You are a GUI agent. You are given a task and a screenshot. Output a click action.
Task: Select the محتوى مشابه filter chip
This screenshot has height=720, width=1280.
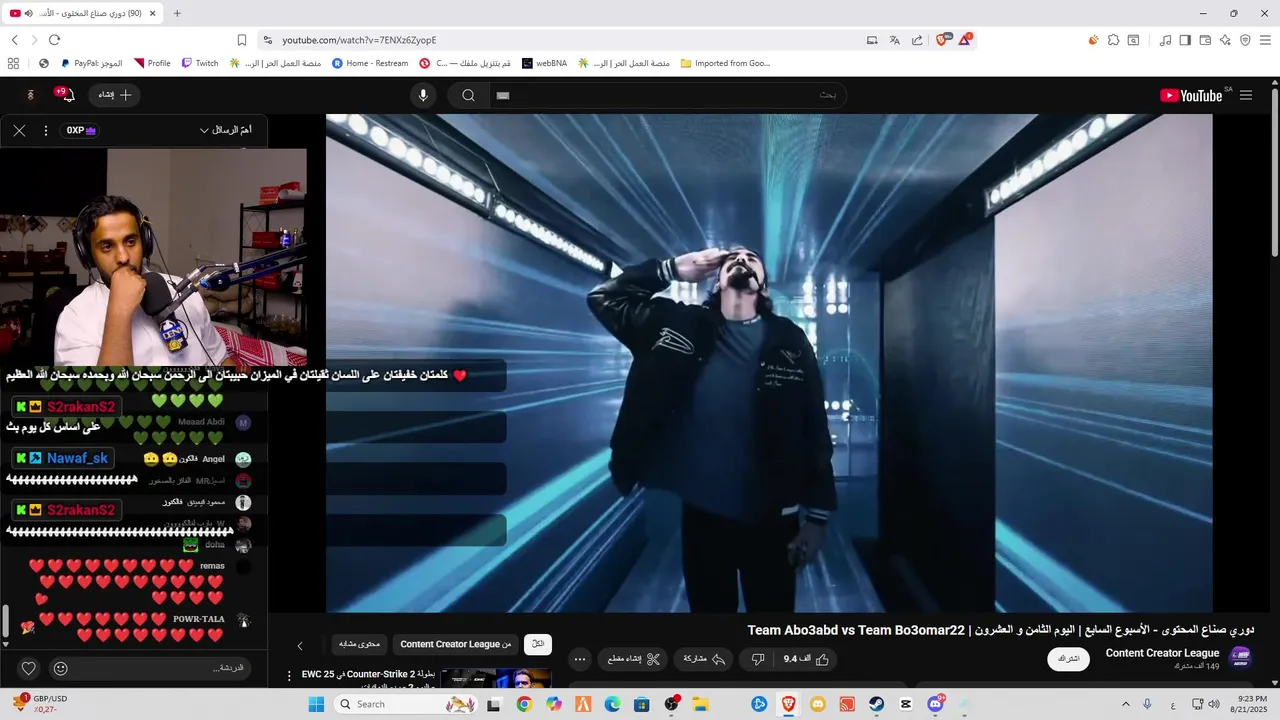tap(359, 644)
